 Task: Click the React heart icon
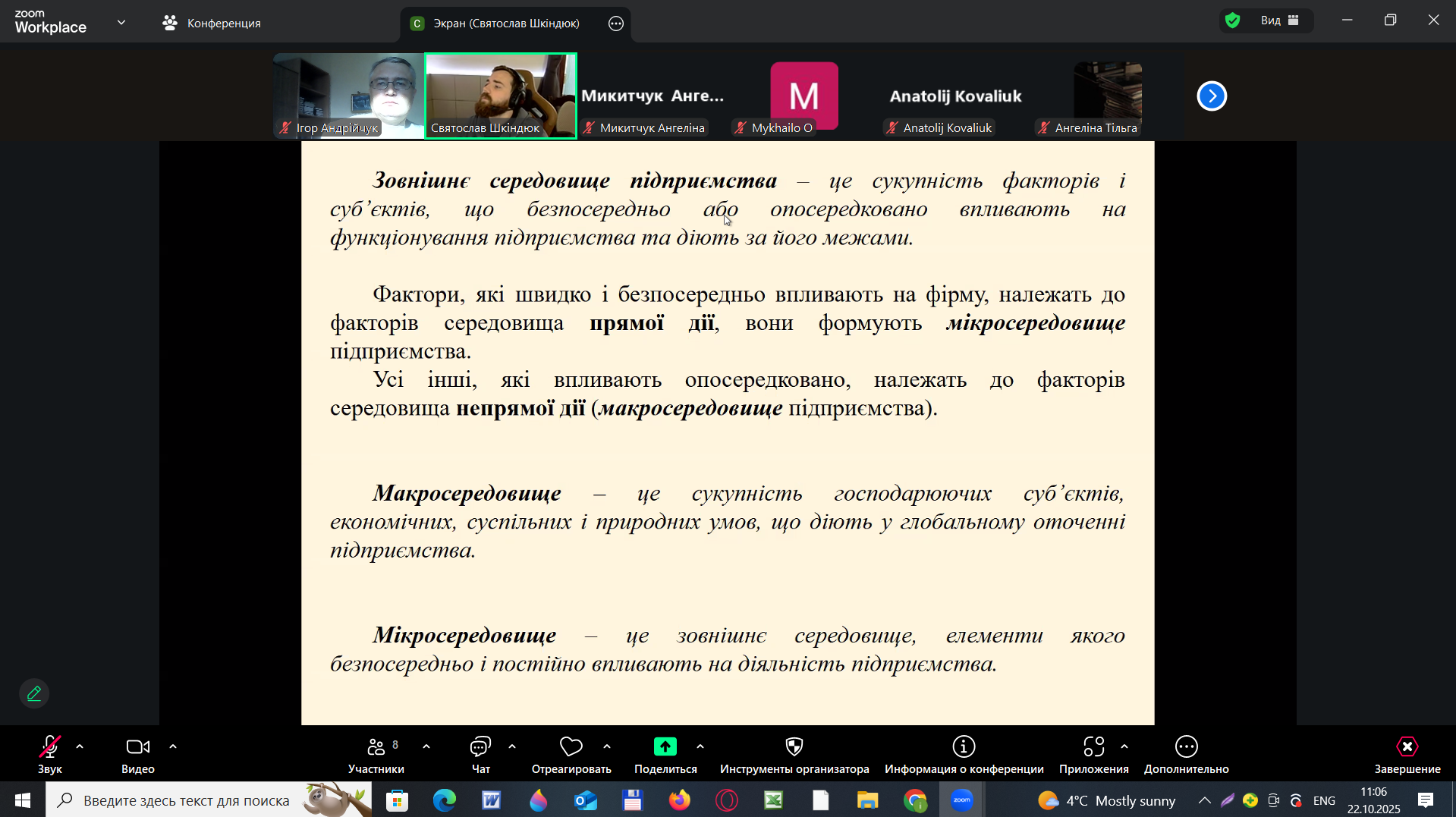tap(571, 747)
